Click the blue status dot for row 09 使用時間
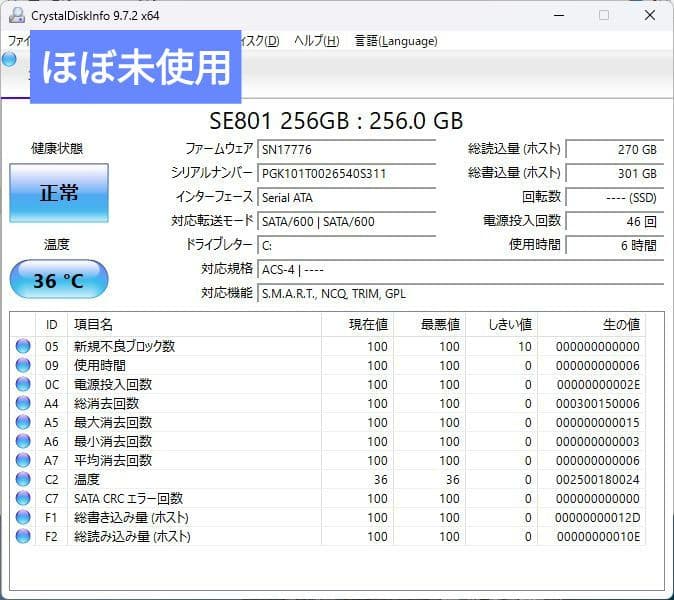Screen dimensions: 674x600 (x=23, y=365)
